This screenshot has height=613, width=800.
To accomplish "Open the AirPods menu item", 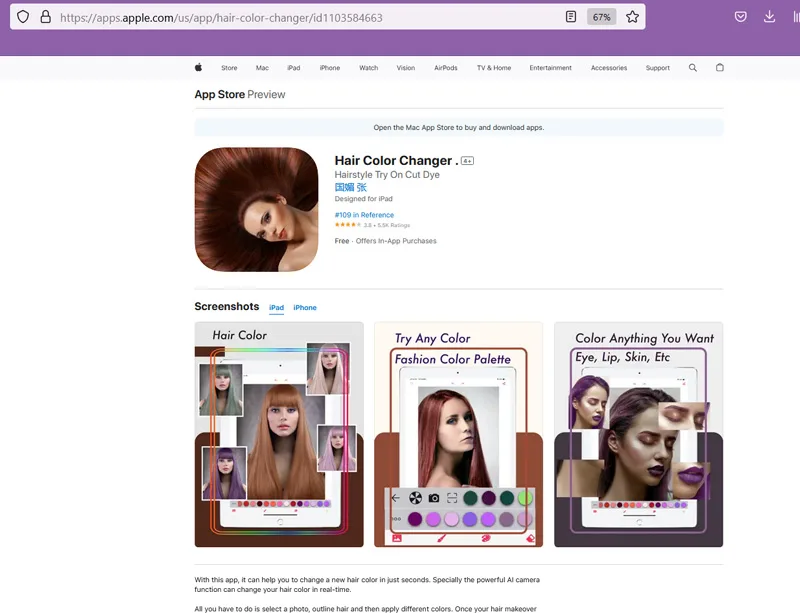I will (446, 68).
